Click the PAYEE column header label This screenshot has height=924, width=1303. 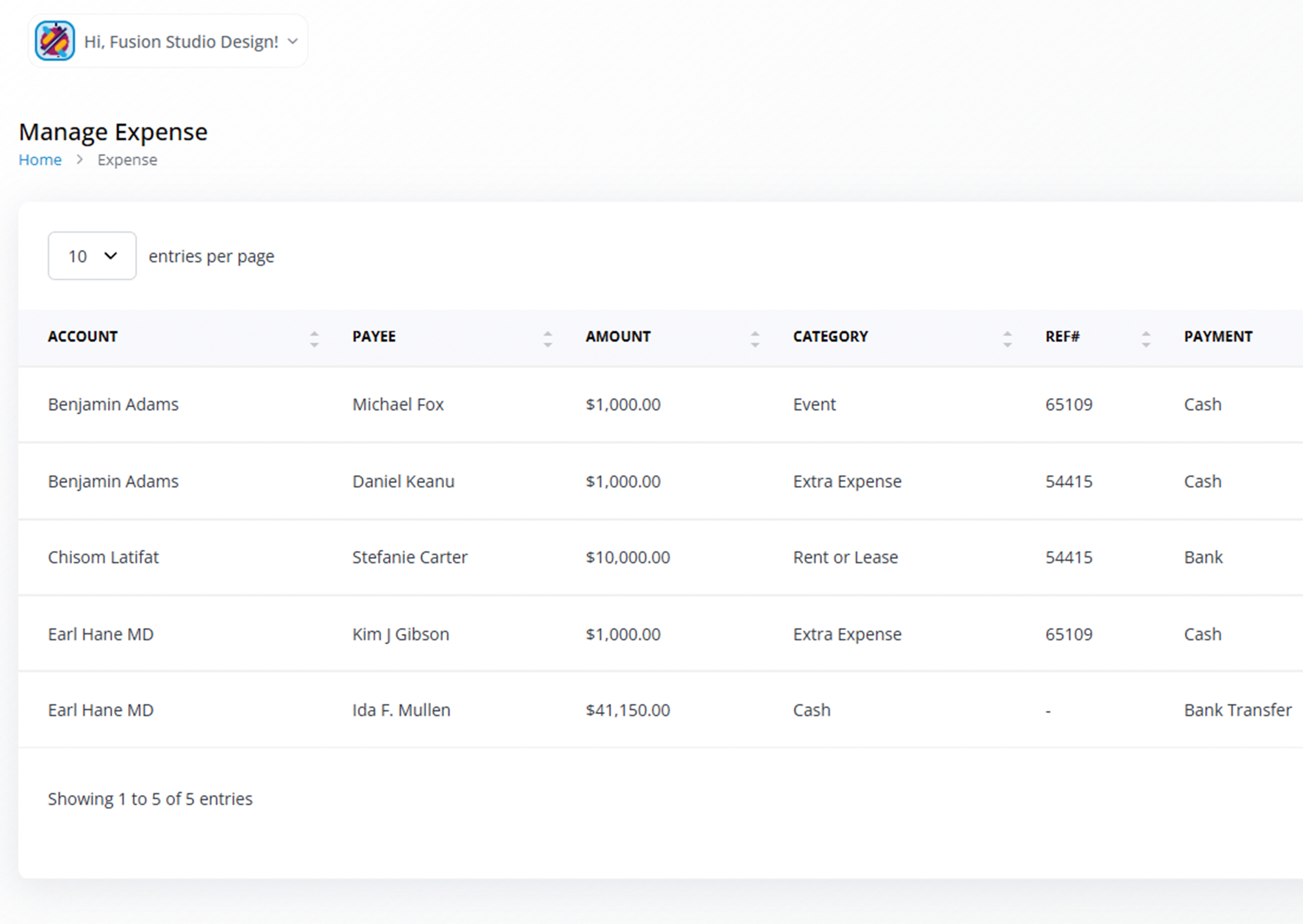click(374, 336)
